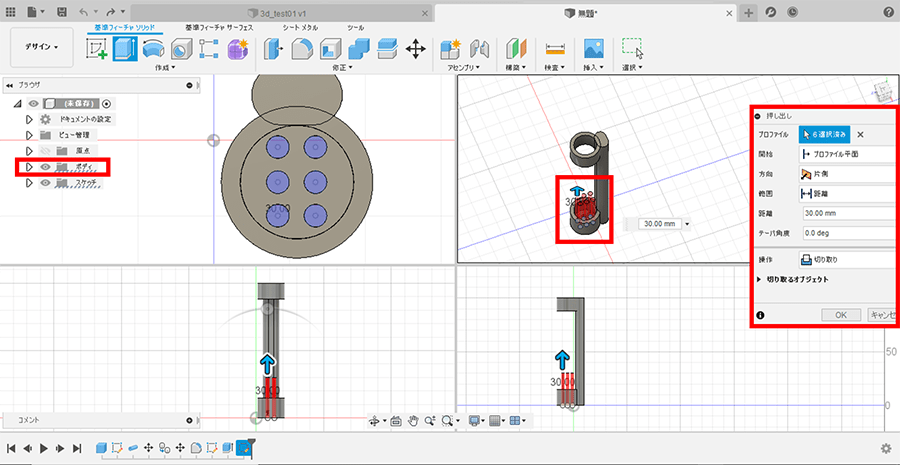Activate the Move/Copy arrows tool

[416, 49]
